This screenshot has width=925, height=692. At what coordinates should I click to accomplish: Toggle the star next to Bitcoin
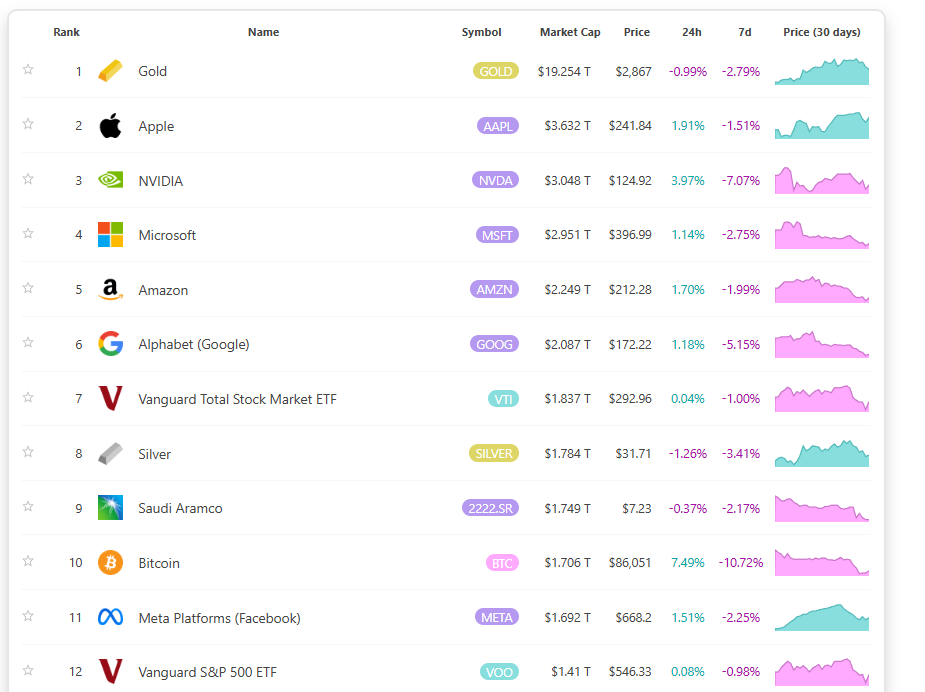point(28,561)
